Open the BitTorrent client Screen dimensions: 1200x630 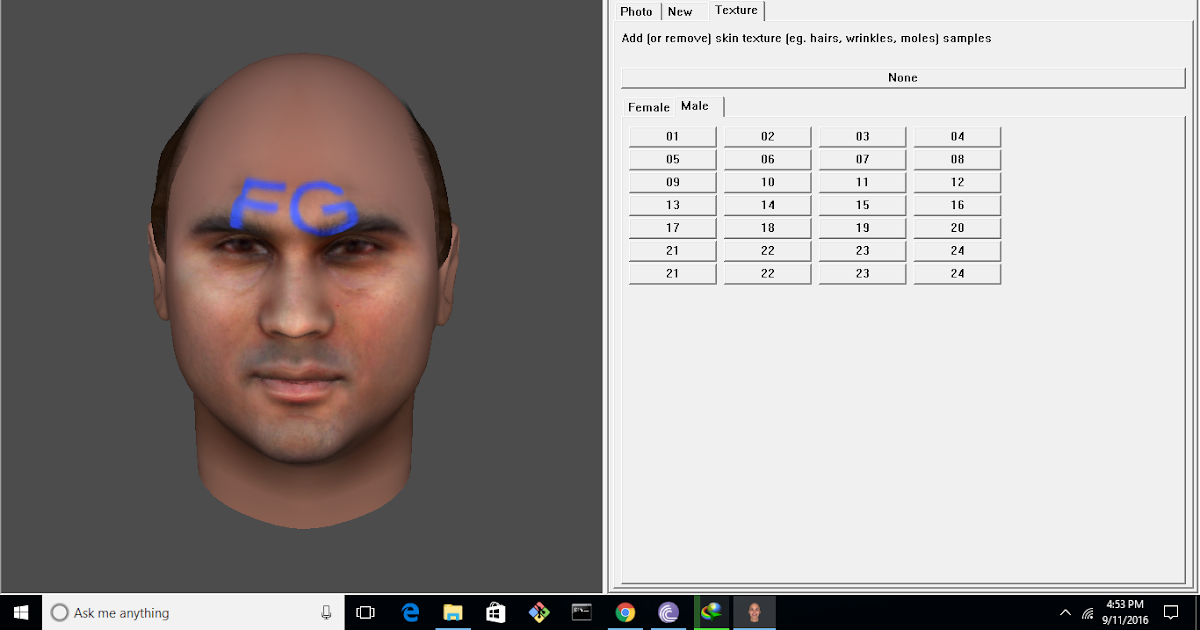[x=666, y=612]
